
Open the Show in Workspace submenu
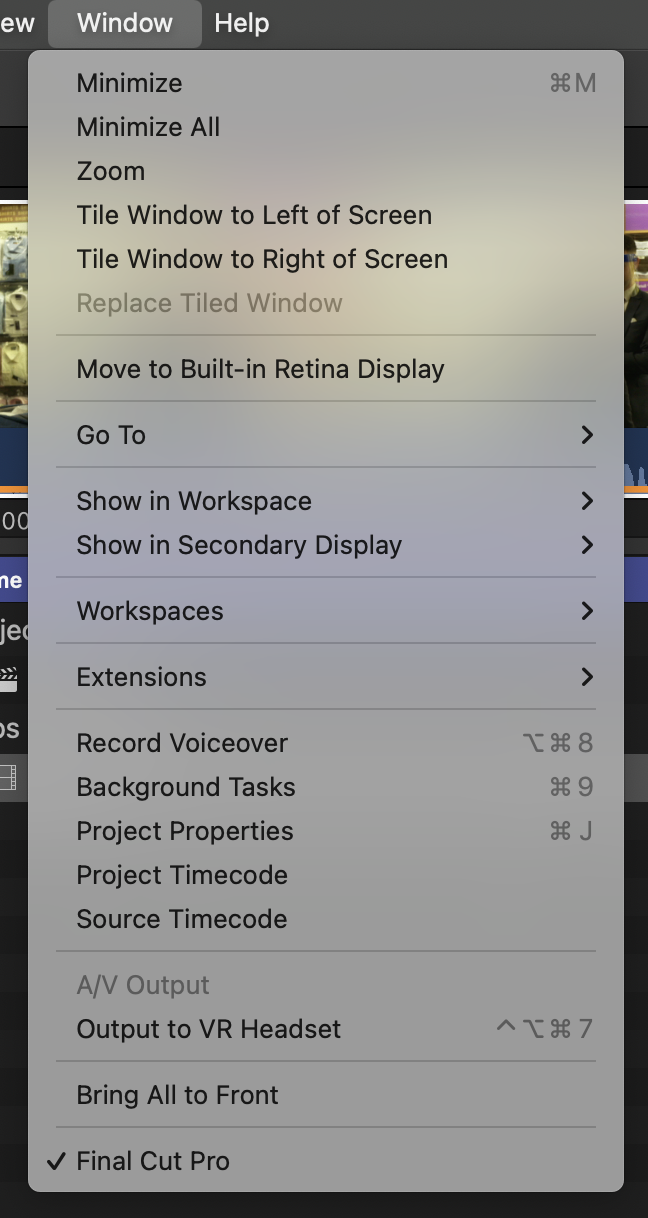pyautogui.click(x=326, y=501)
